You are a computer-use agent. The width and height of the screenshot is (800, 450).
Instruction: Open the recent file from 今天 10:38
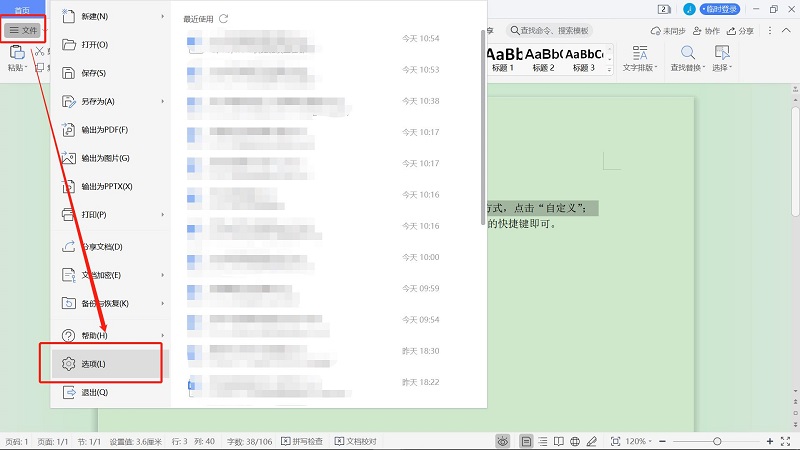pos(314,105)
